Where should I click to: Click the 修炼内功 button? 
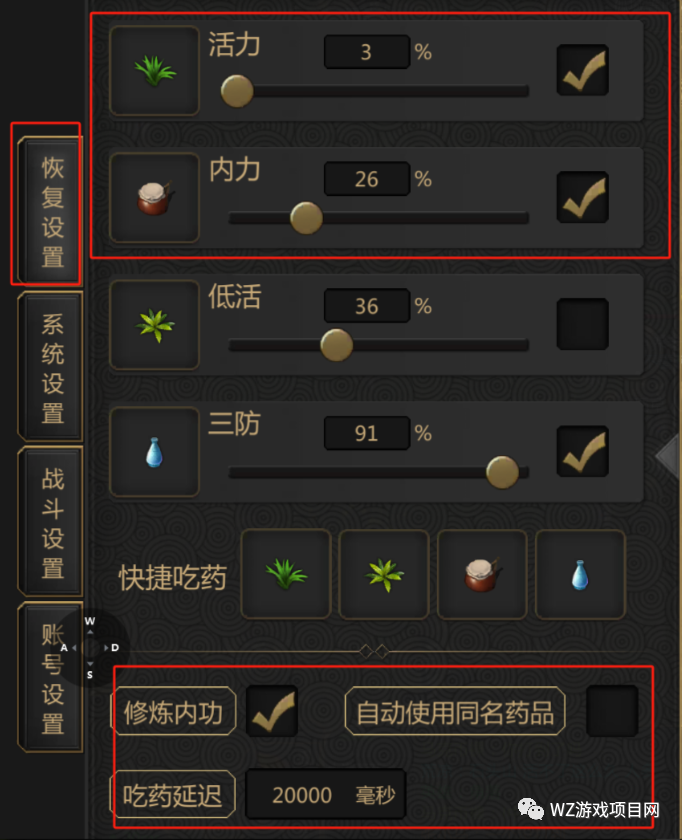174,711
